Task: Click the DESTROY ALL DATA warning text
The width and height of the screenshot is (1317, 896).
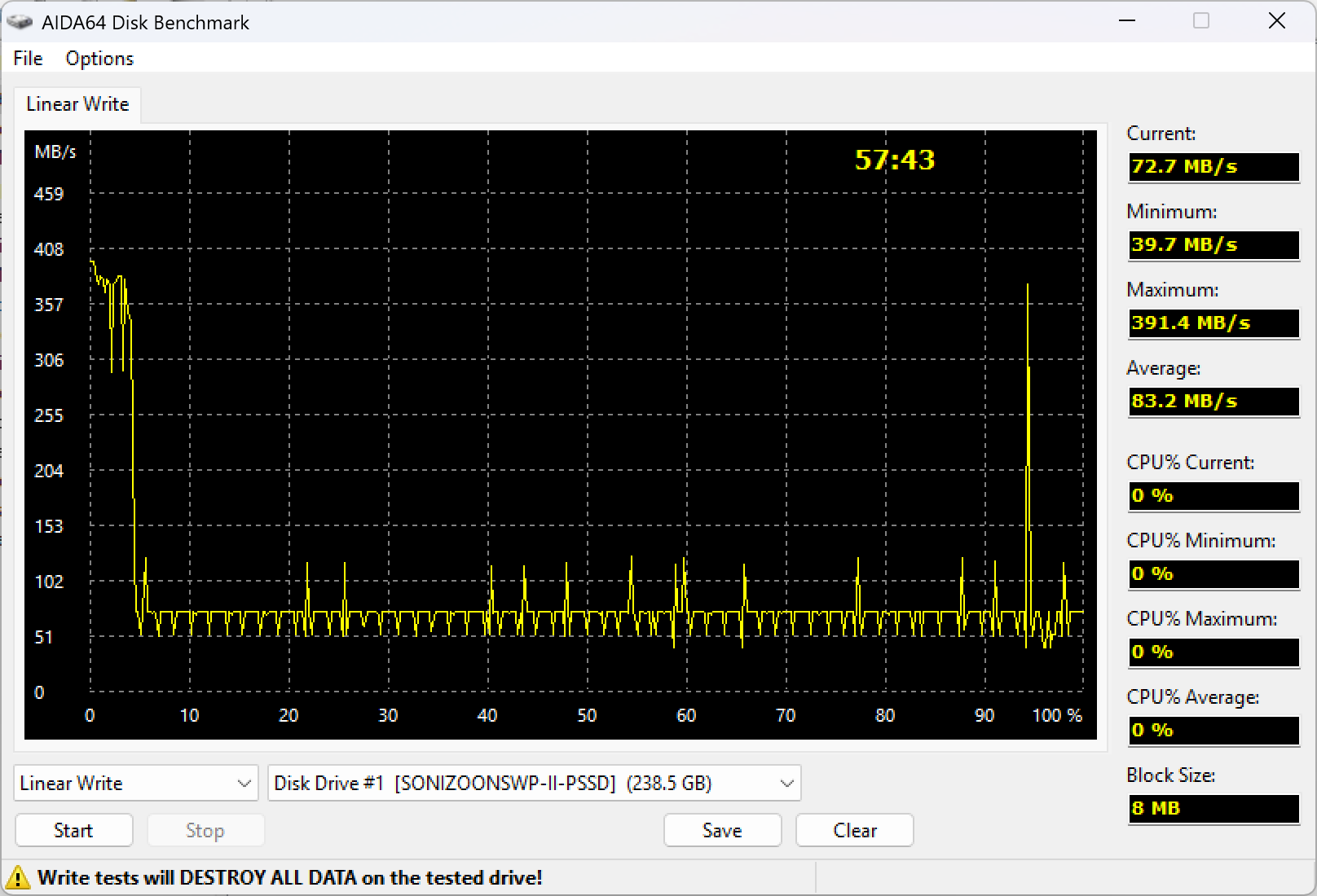Action: point(289,877)
